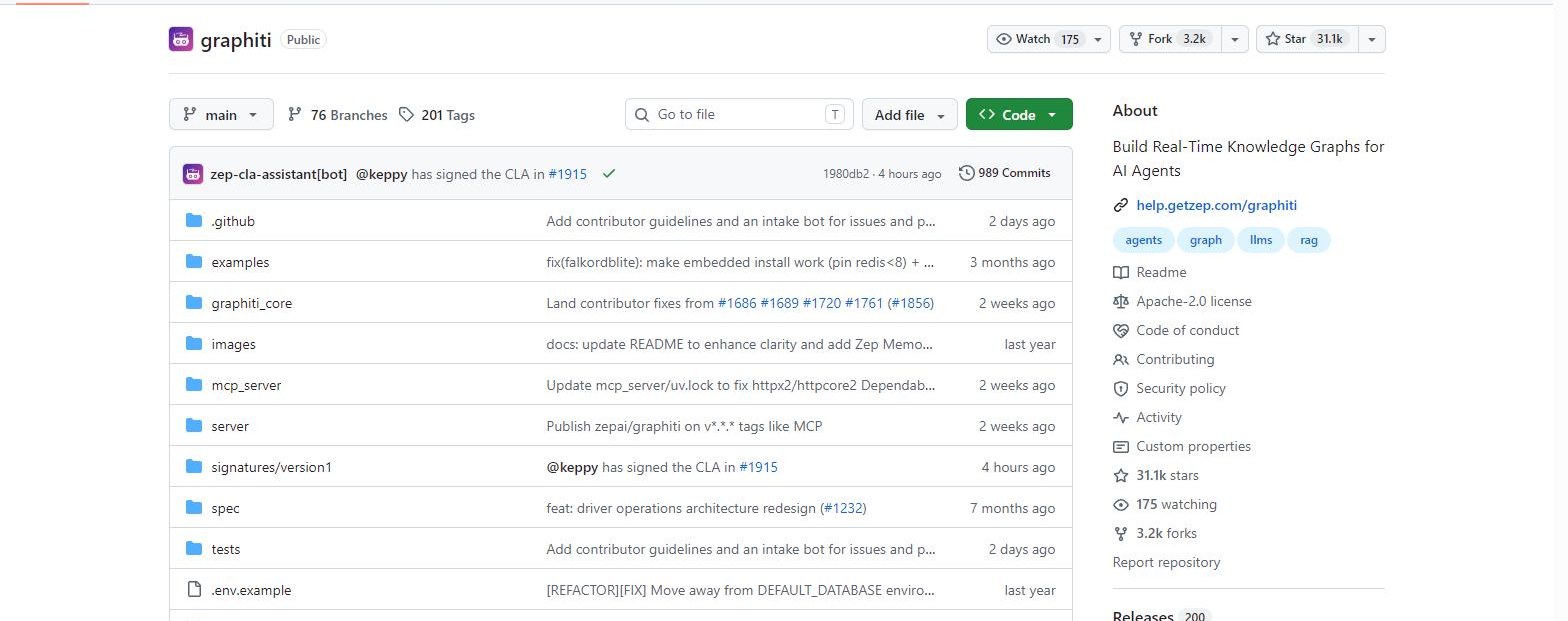This screenshot has width=1568, height=621.
Task: Click the eye icon beside 175 watching
Action: [x=1121, y=505]
